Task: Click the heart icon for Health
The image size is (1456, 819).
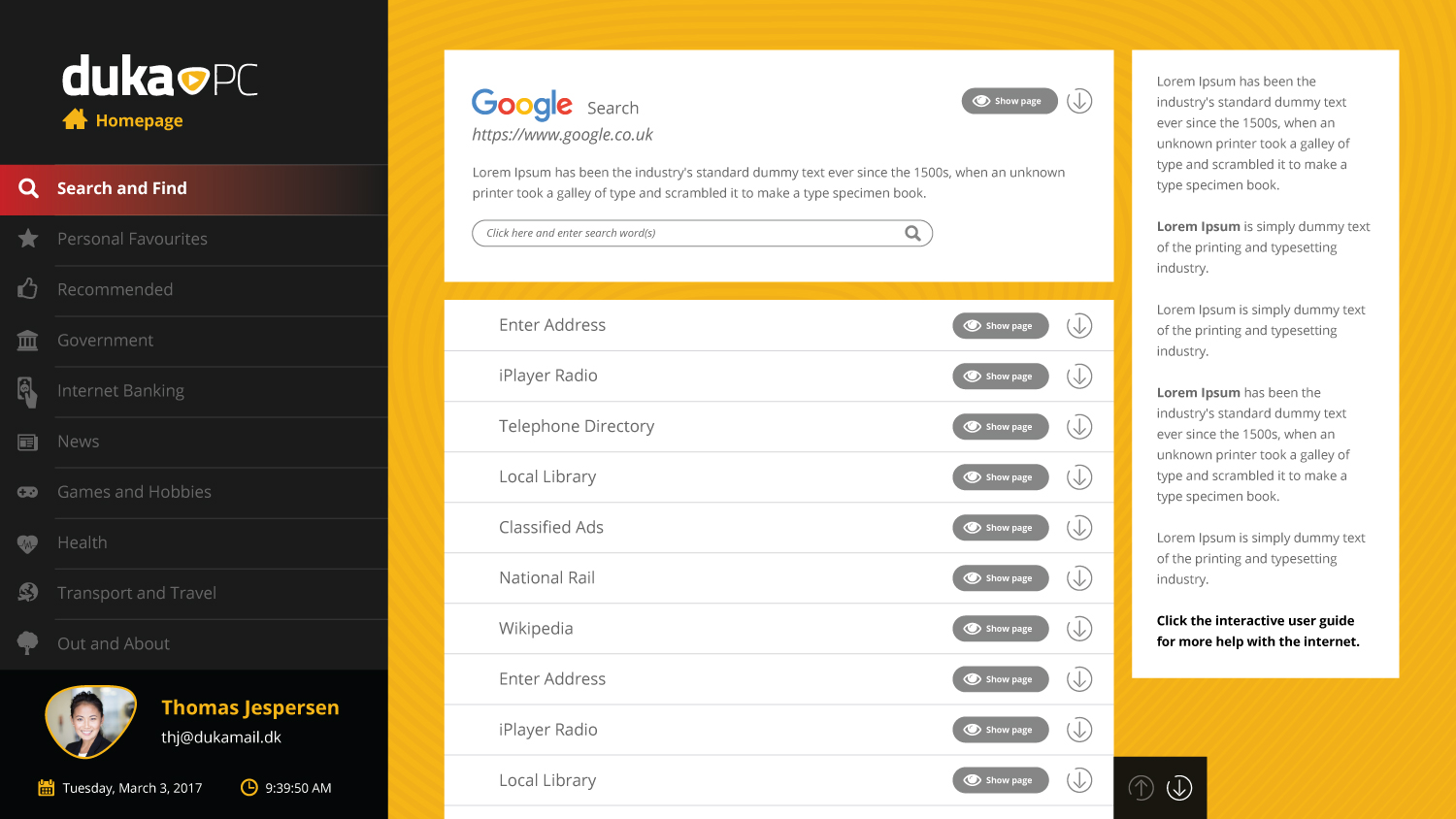Action: (x=27, y=543)
